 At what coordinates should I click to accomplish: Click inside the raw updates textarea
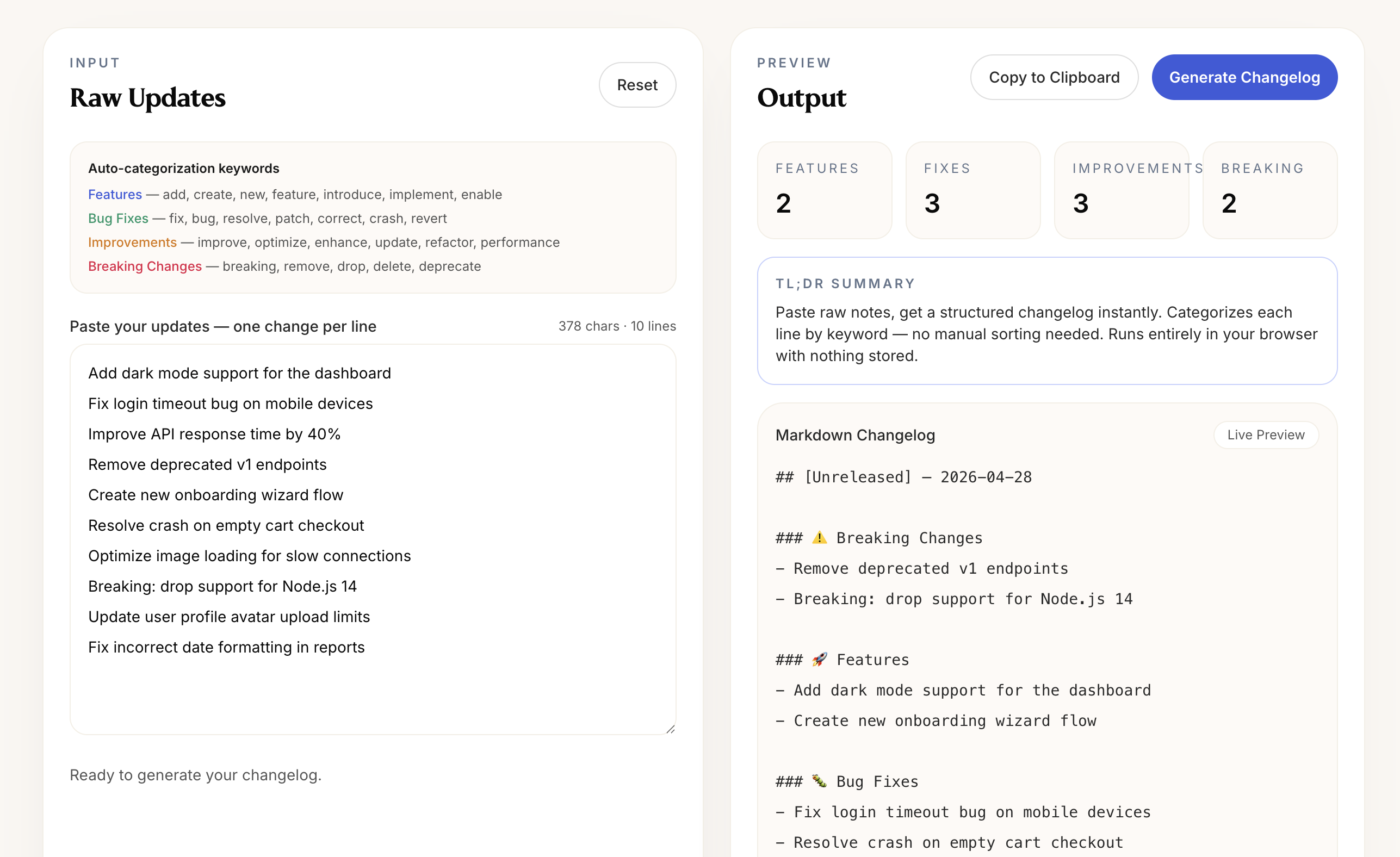pyautogui.click(x=373, y=693)
